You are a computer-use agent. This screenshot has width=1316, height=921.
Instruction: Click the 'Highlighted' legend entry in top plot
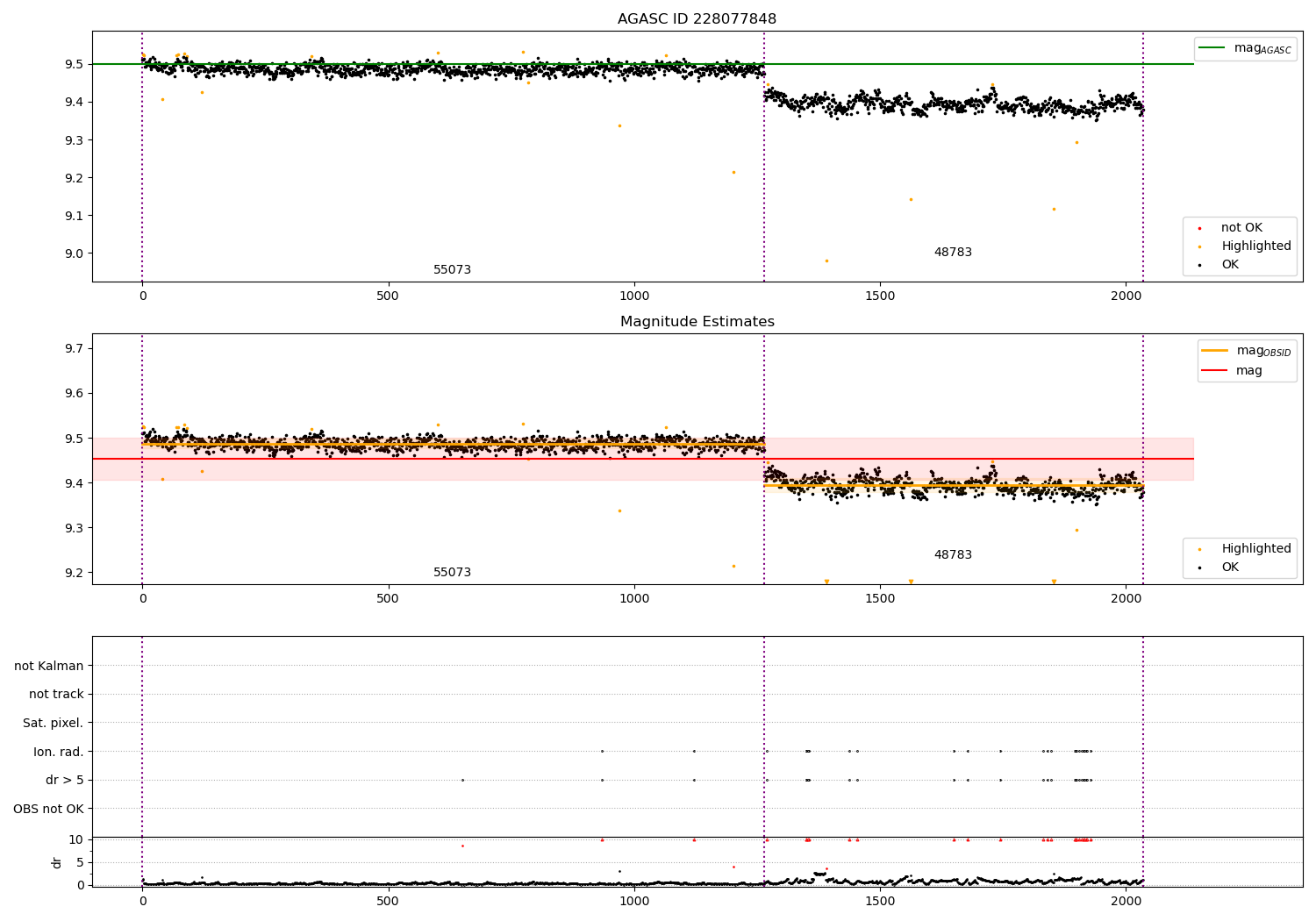tap(1256, 246)
